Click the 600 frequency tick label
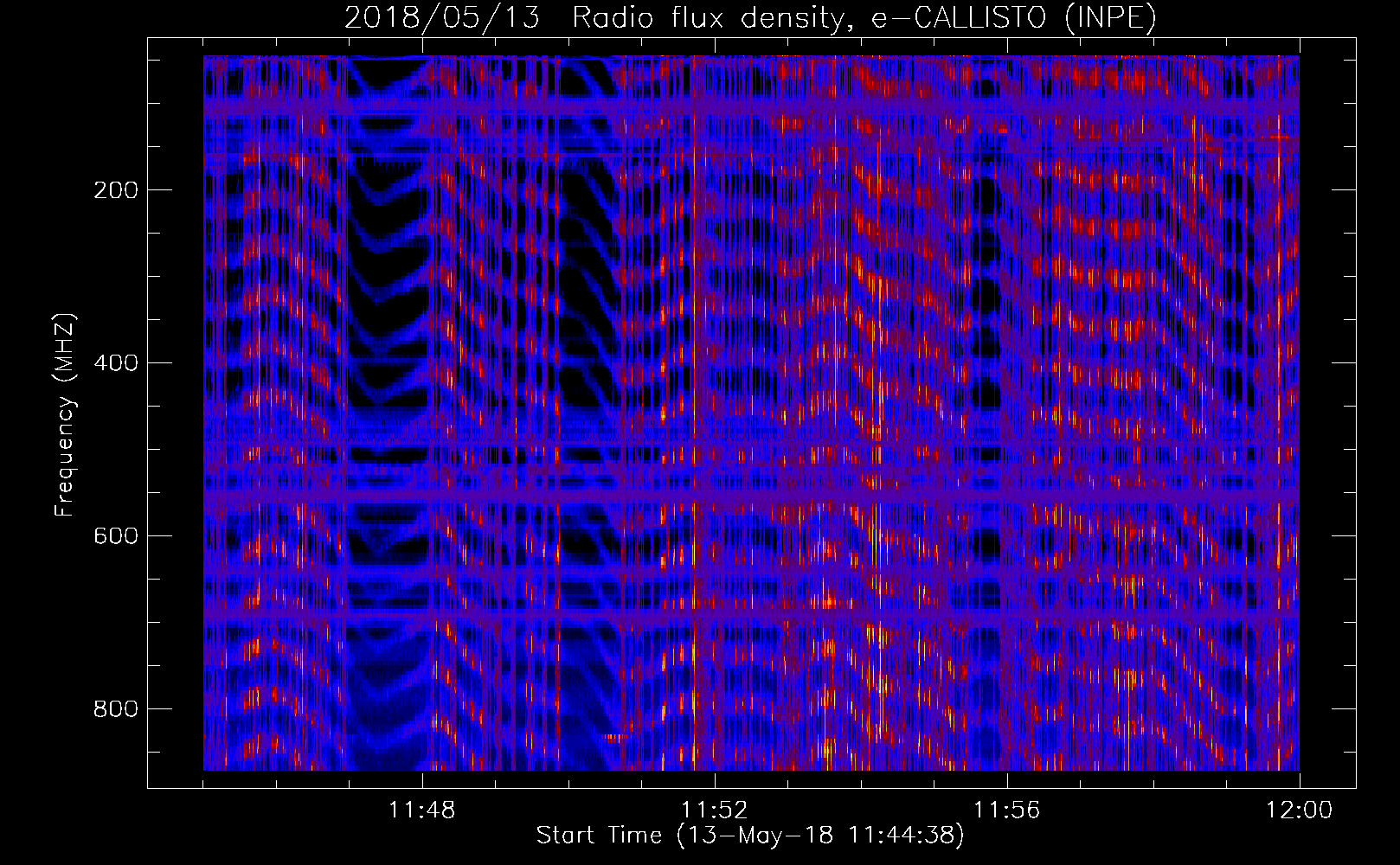Viewport: 1400px width, 865px height. (116, 536)
